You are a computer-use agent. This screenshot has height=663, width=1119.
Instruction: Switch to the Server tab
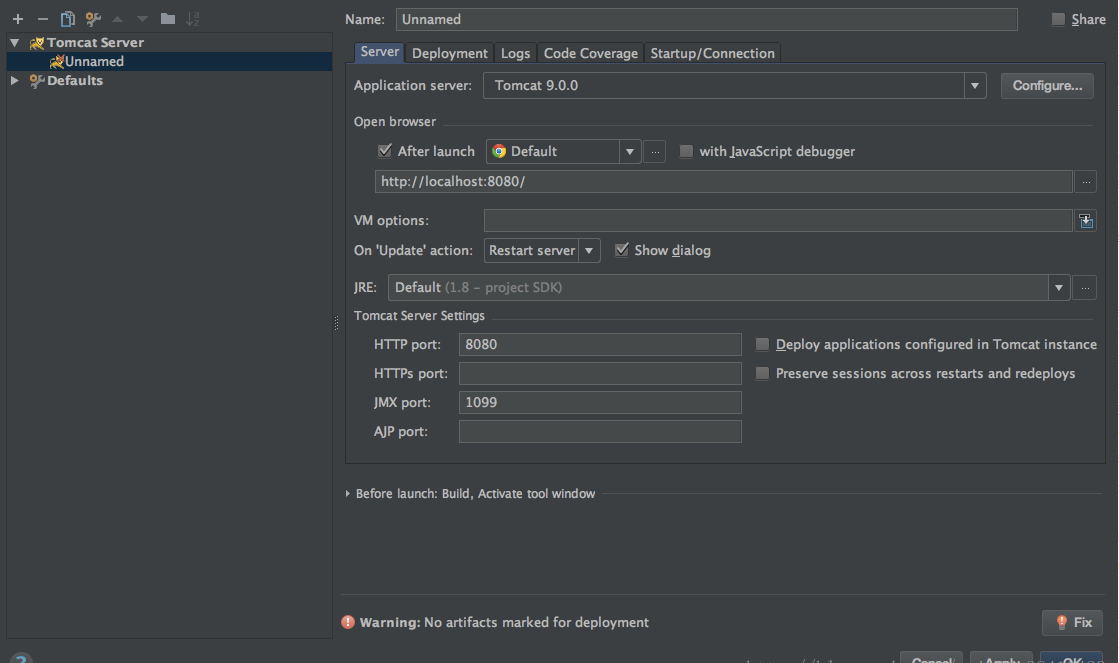[380, 52]
